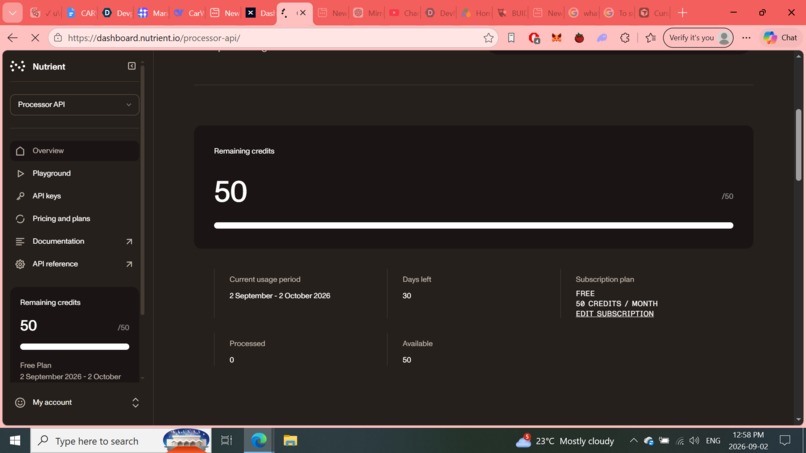This screenshot has width=806, height=453.
Task: Stop page loading with the X button
Action: (x=35, y=38)
